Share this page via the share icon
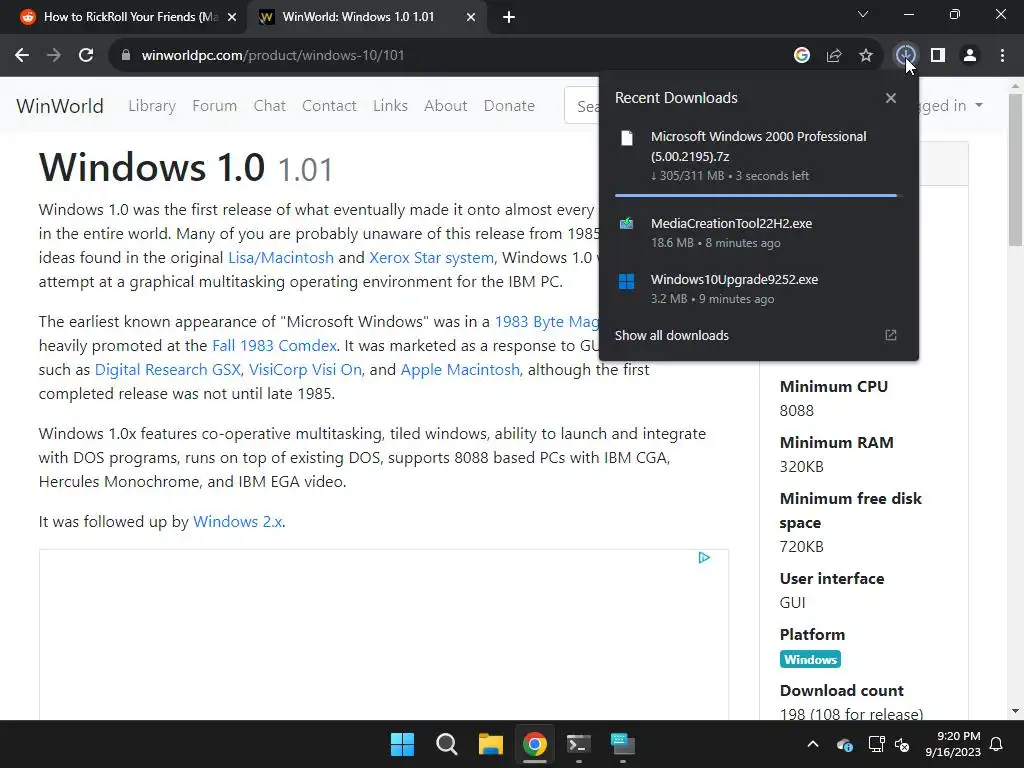 tap(834, 56)
